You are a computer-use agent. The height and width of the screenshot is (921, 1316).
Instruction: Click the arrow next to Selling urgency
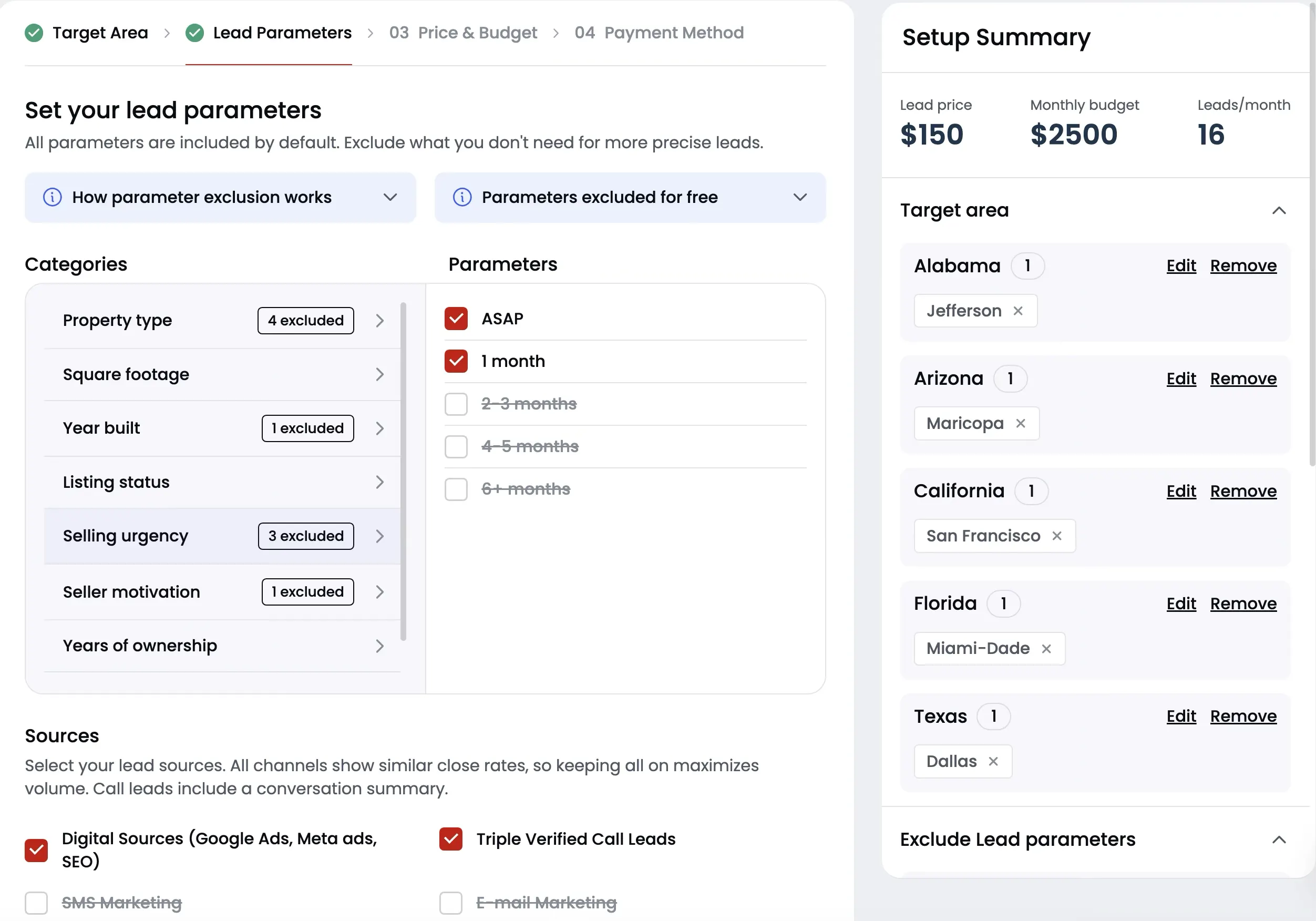379,536
